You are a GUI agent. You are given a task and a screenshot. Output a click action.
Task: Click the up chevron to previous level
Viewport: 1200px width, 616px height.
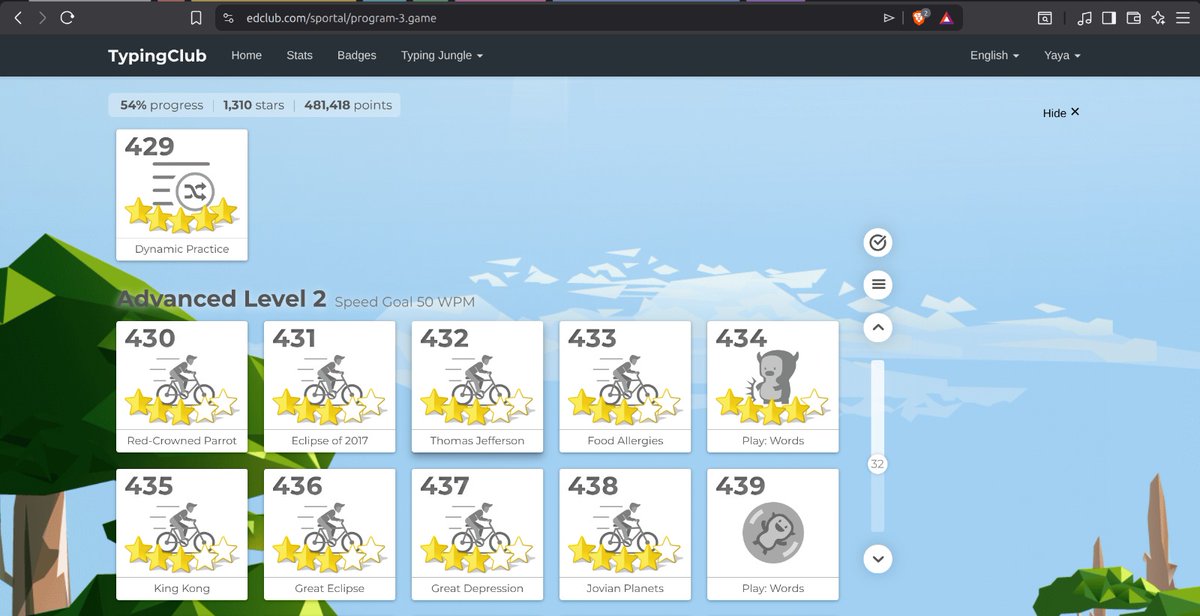[878, 328]
